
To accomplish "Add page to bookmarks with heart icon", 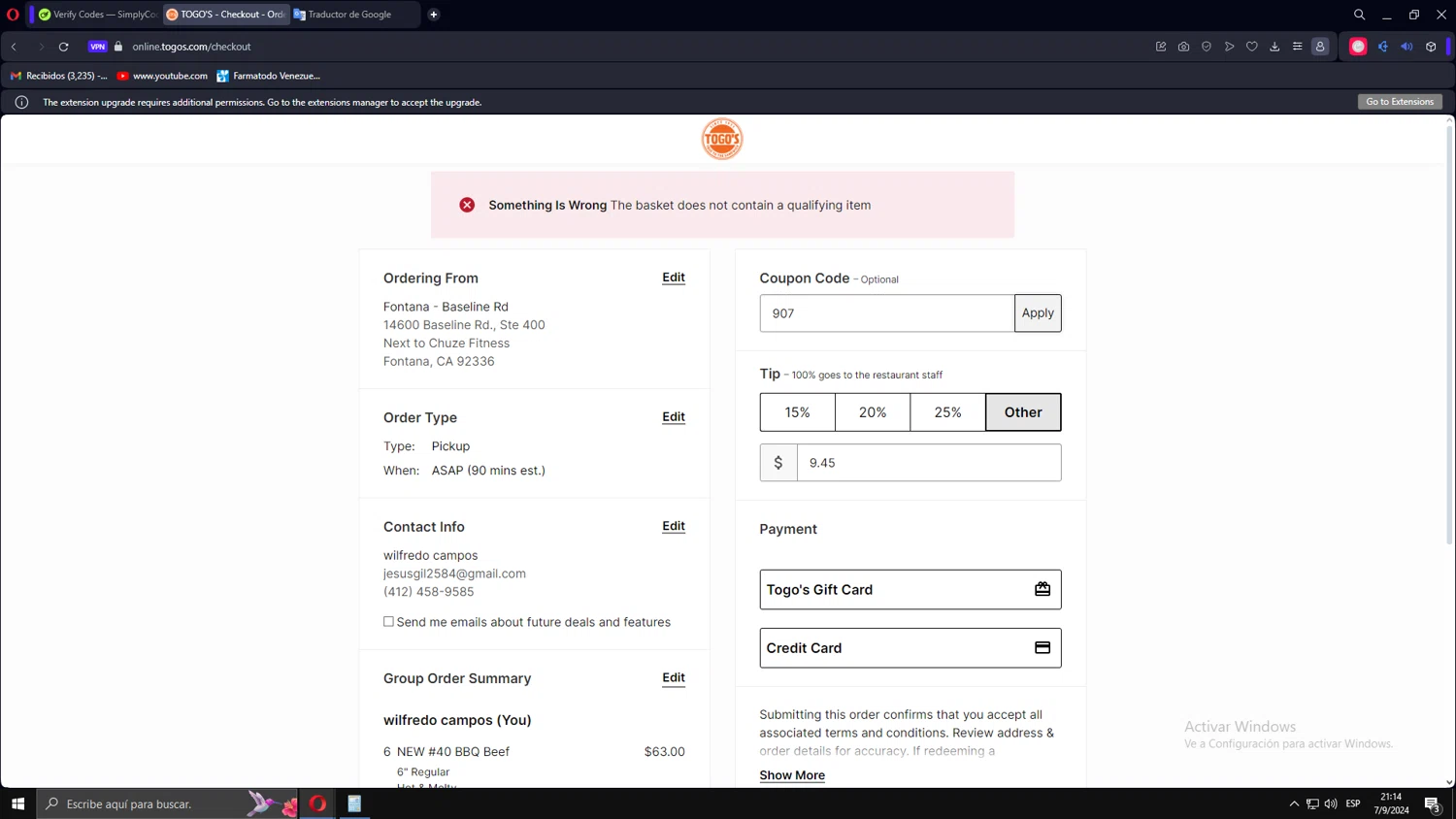I will coord(1252,47).
